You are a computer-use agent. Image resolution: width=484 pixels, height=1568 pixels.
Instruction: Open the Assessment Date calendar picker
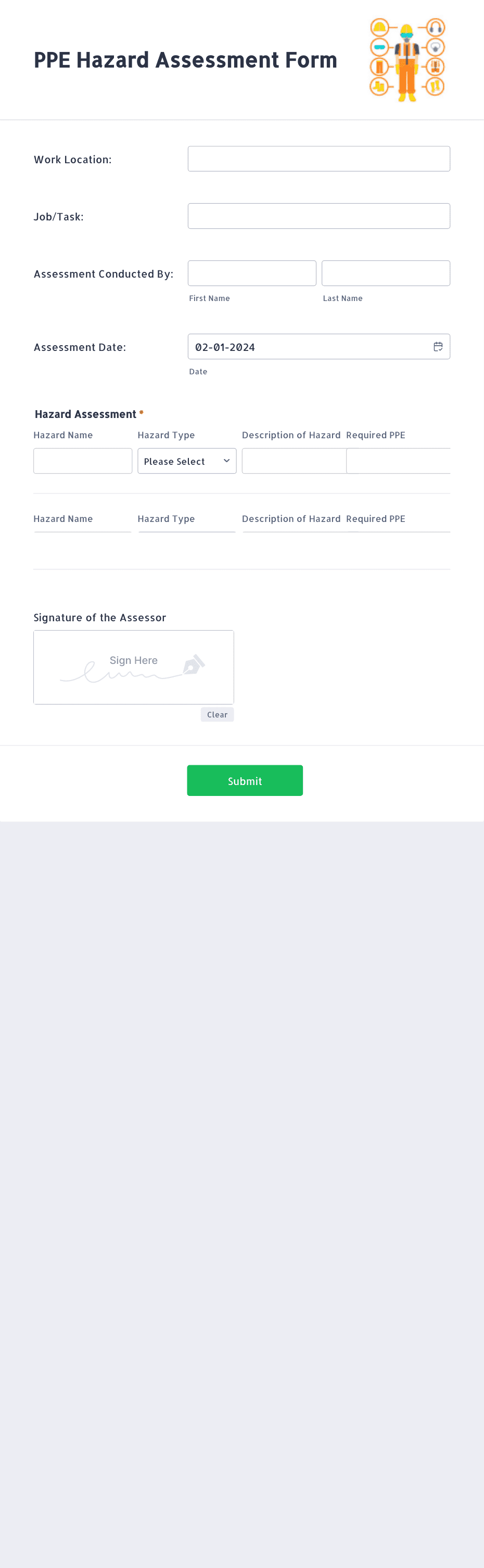[x=438, y=346]
